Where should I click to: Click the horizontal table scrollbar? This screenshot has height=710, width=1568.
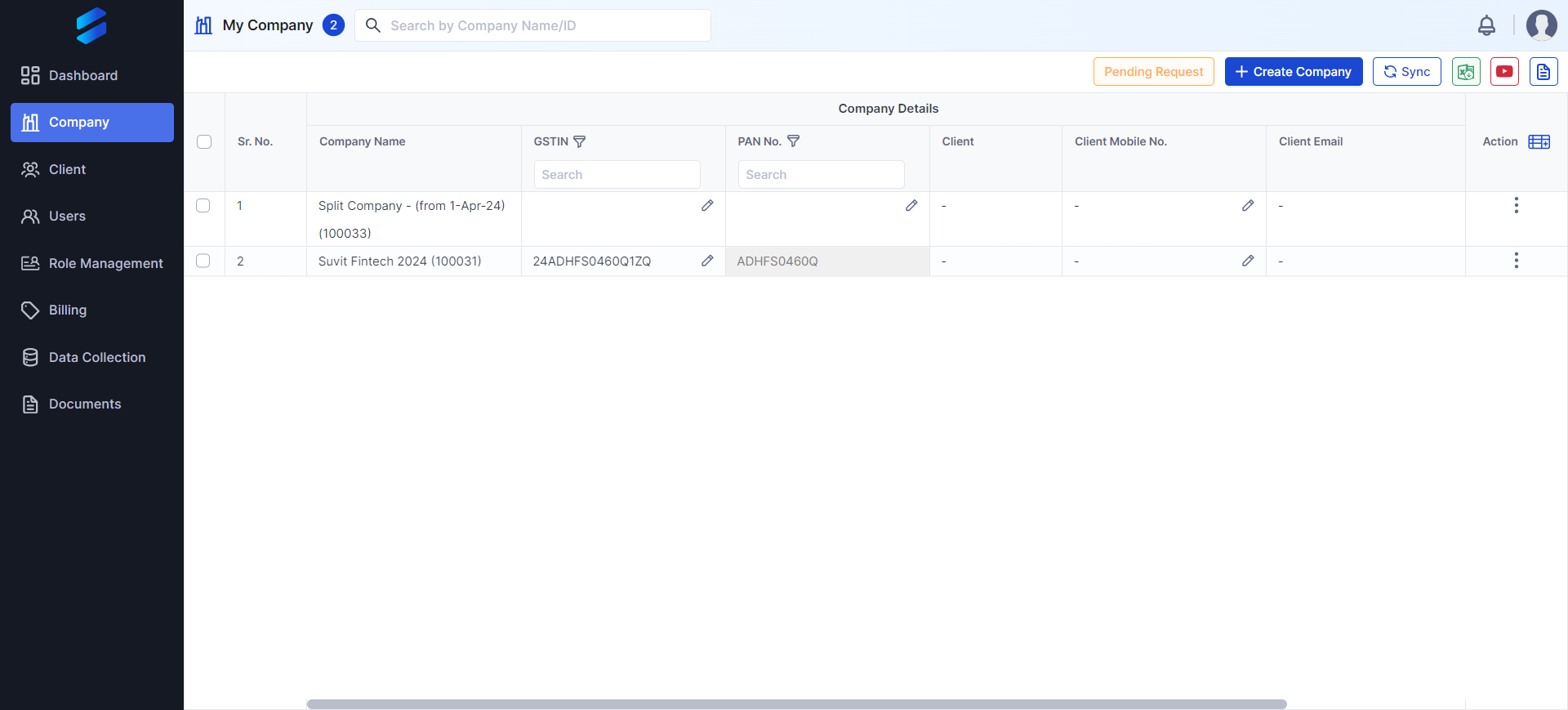(796, 704)
